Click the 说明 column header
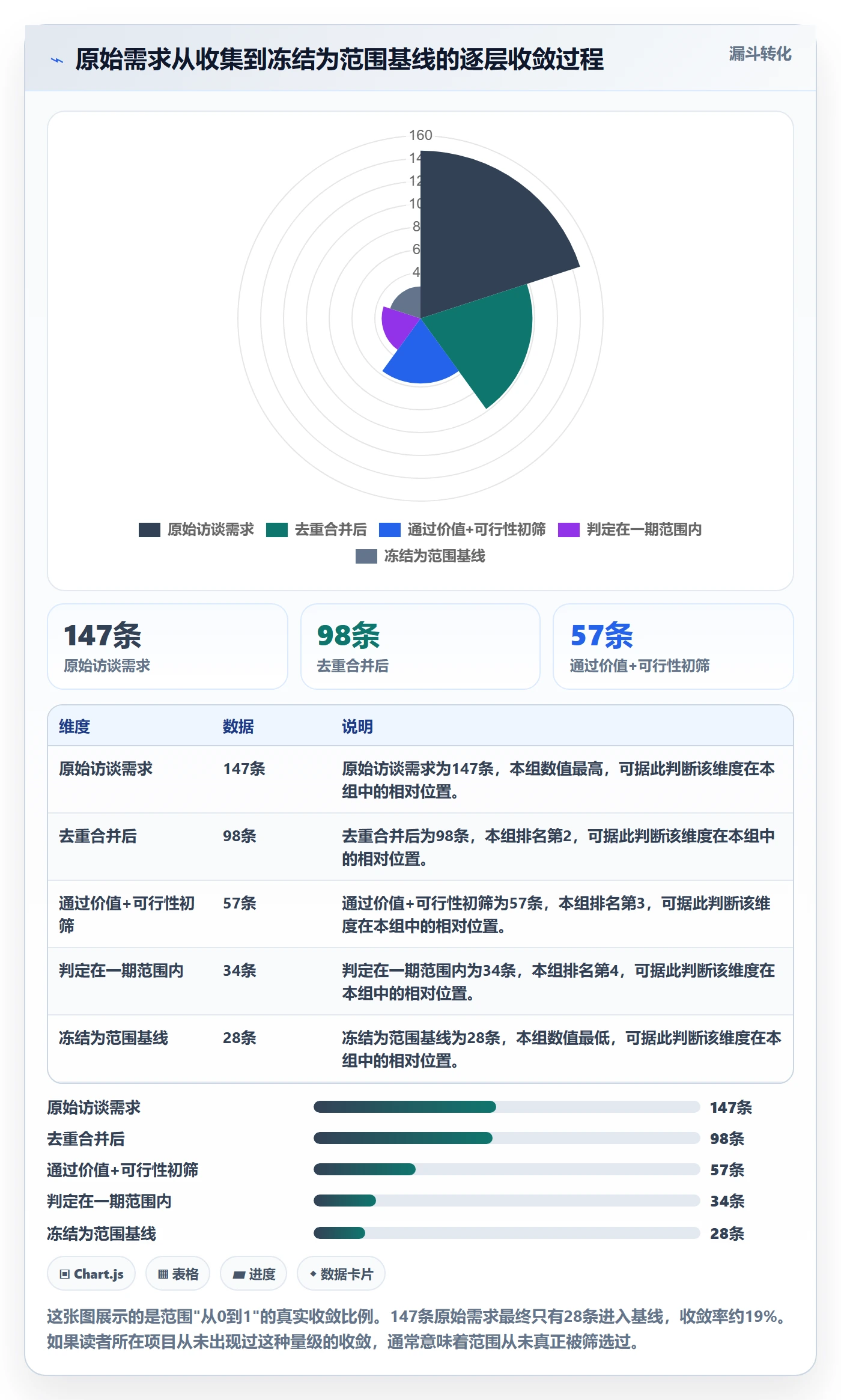The width and height of the screenshot is (841, 1400). coord(357,726)
